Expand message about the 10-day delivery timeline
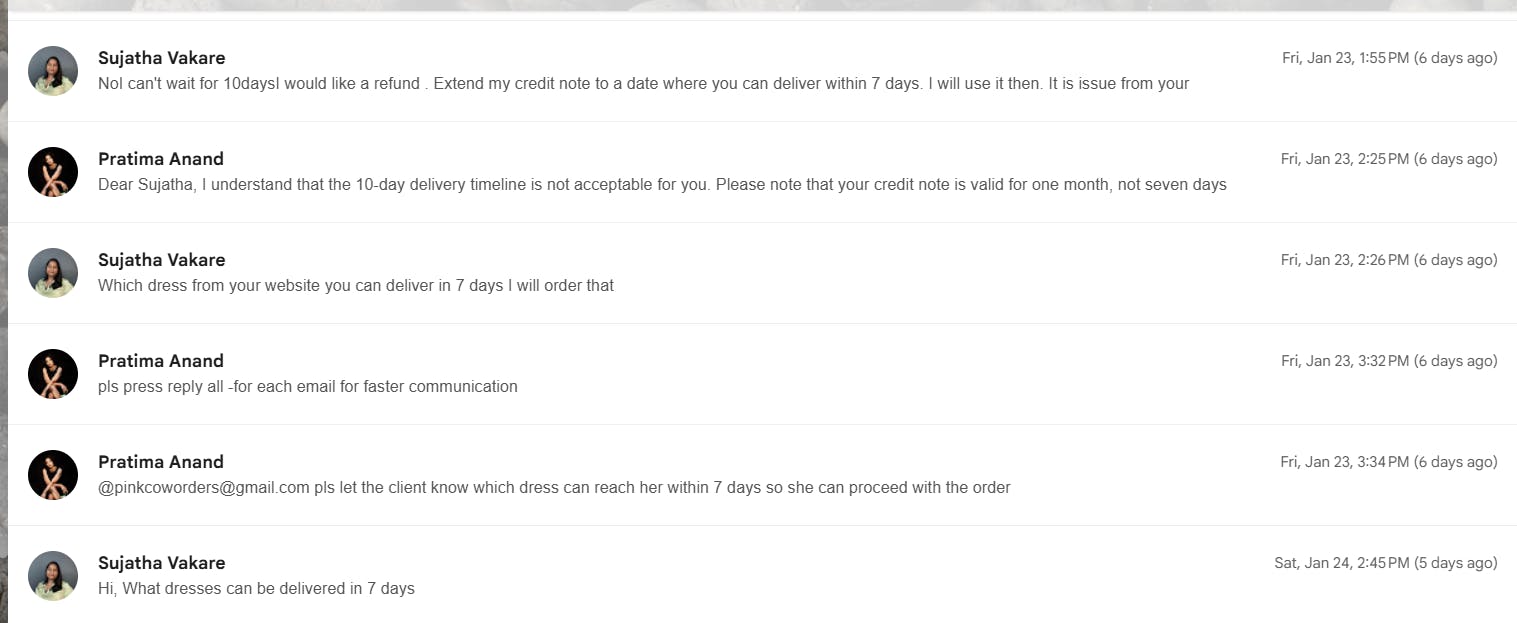This screenshot has height=623, width=1517. (662, 185)
